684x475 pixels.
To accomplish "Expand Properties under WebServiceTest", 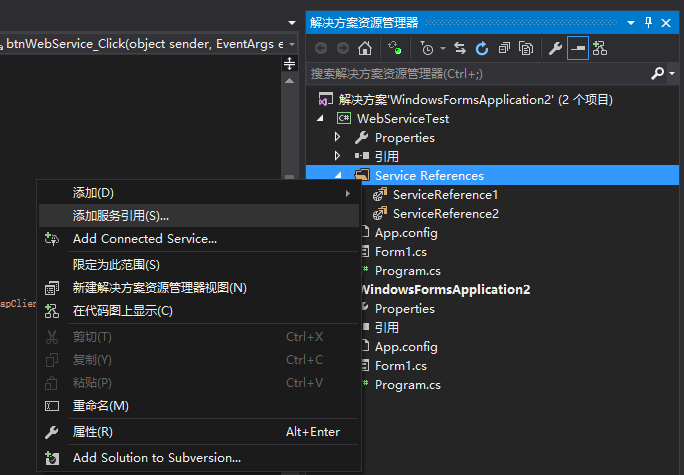I will point(337,137).
